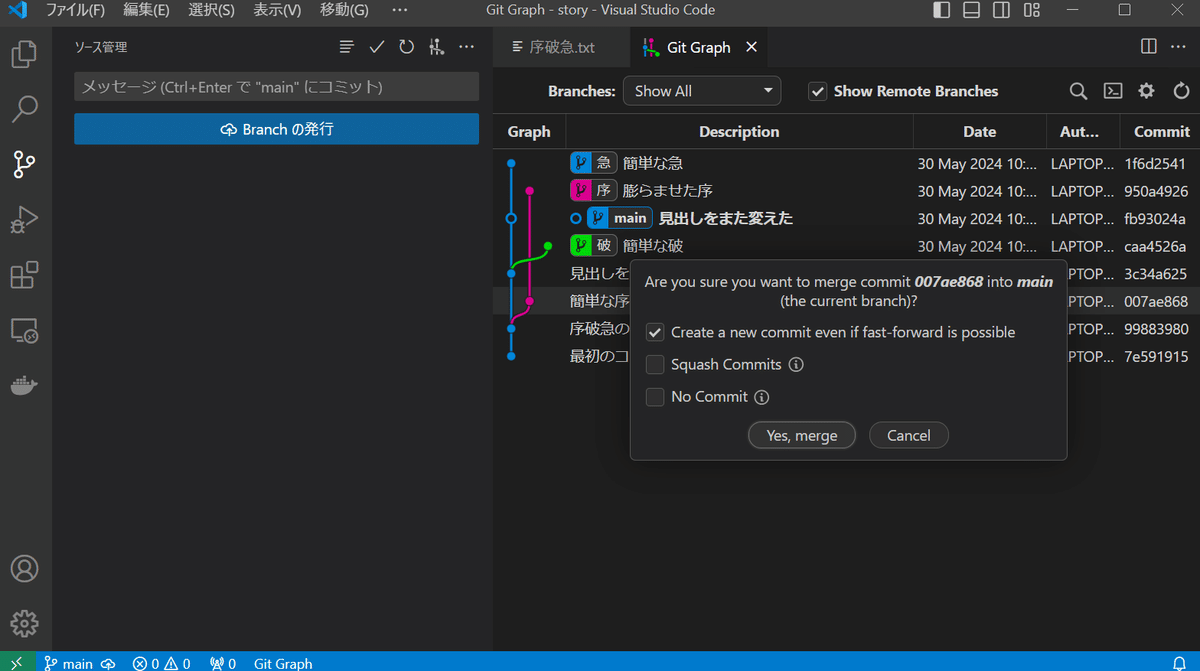Click Branch の発行 publish button
Viewport: 1200px width, 671px height.
click(x=276, y=129)
